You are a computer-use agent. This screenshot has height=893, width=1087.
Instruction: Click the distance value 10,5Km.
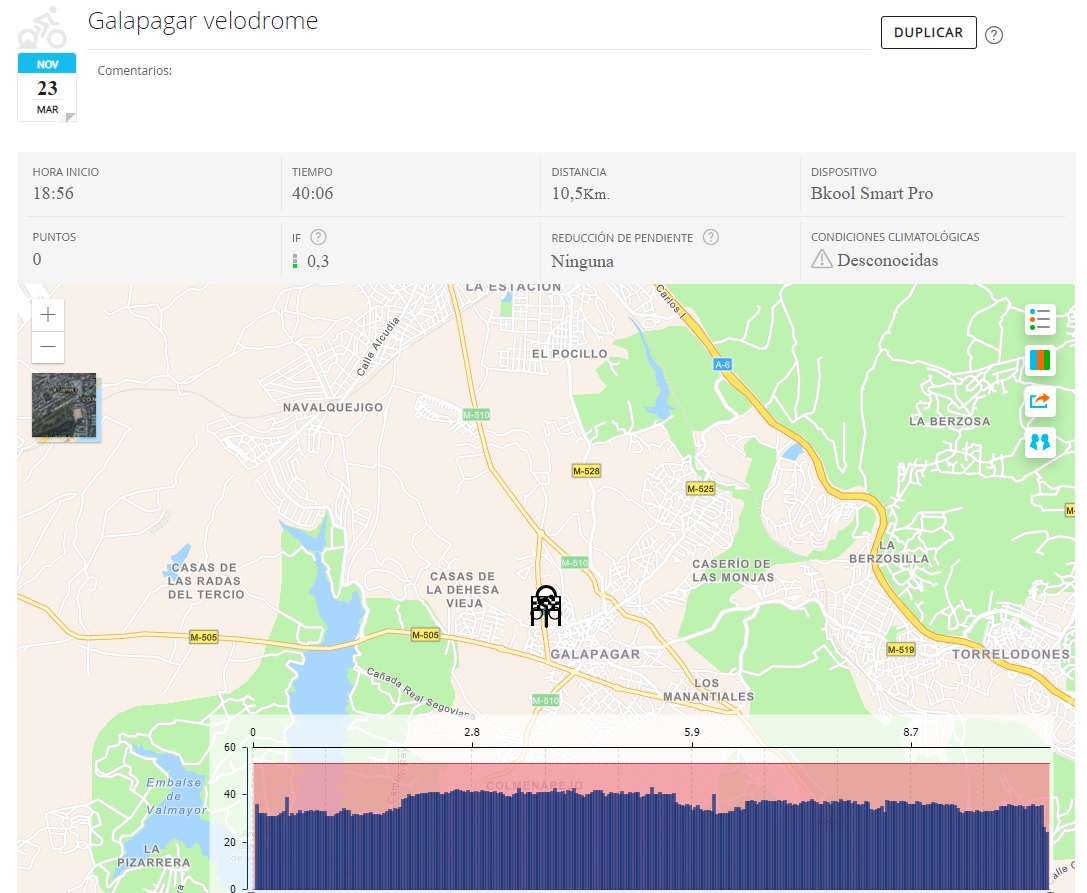(x=581, y=194)
